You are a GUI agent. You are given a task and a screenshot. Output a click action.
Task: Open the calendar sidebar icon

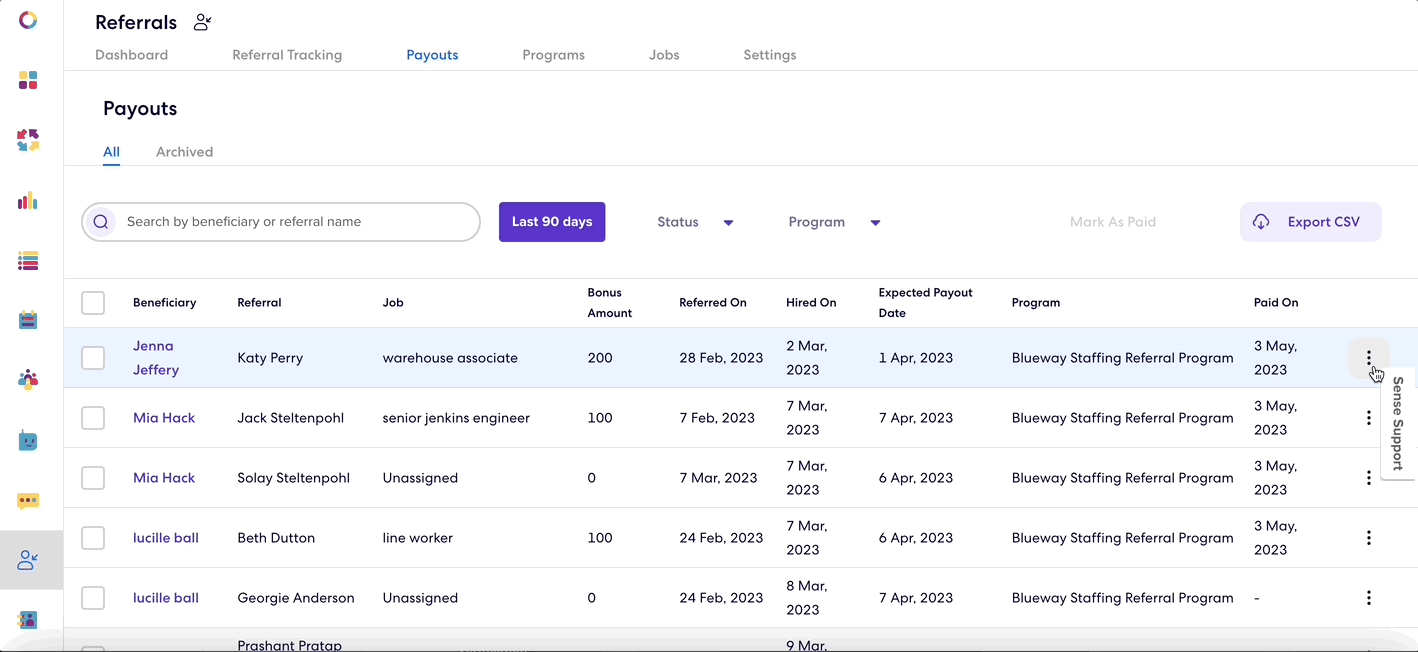tap(28, 320)
